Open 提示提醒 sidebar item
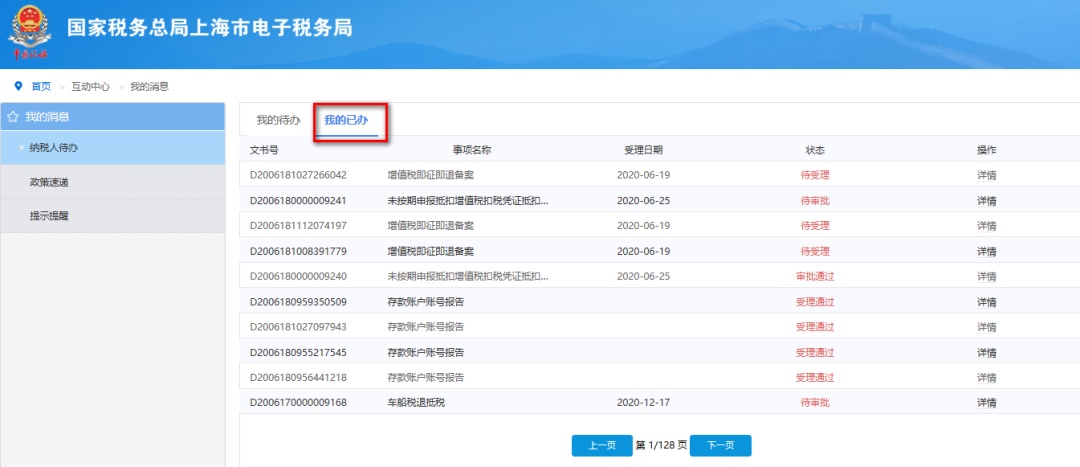 (49, 215)
